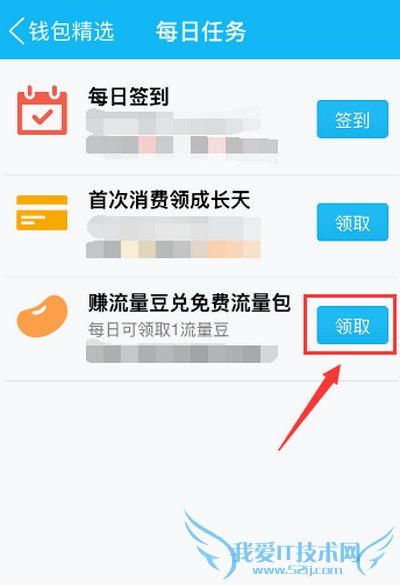Viewport: 400px width, 585px height.
Task: Tap the 我爱IT技术网 watermark logo
Action: tap(296, 552)
